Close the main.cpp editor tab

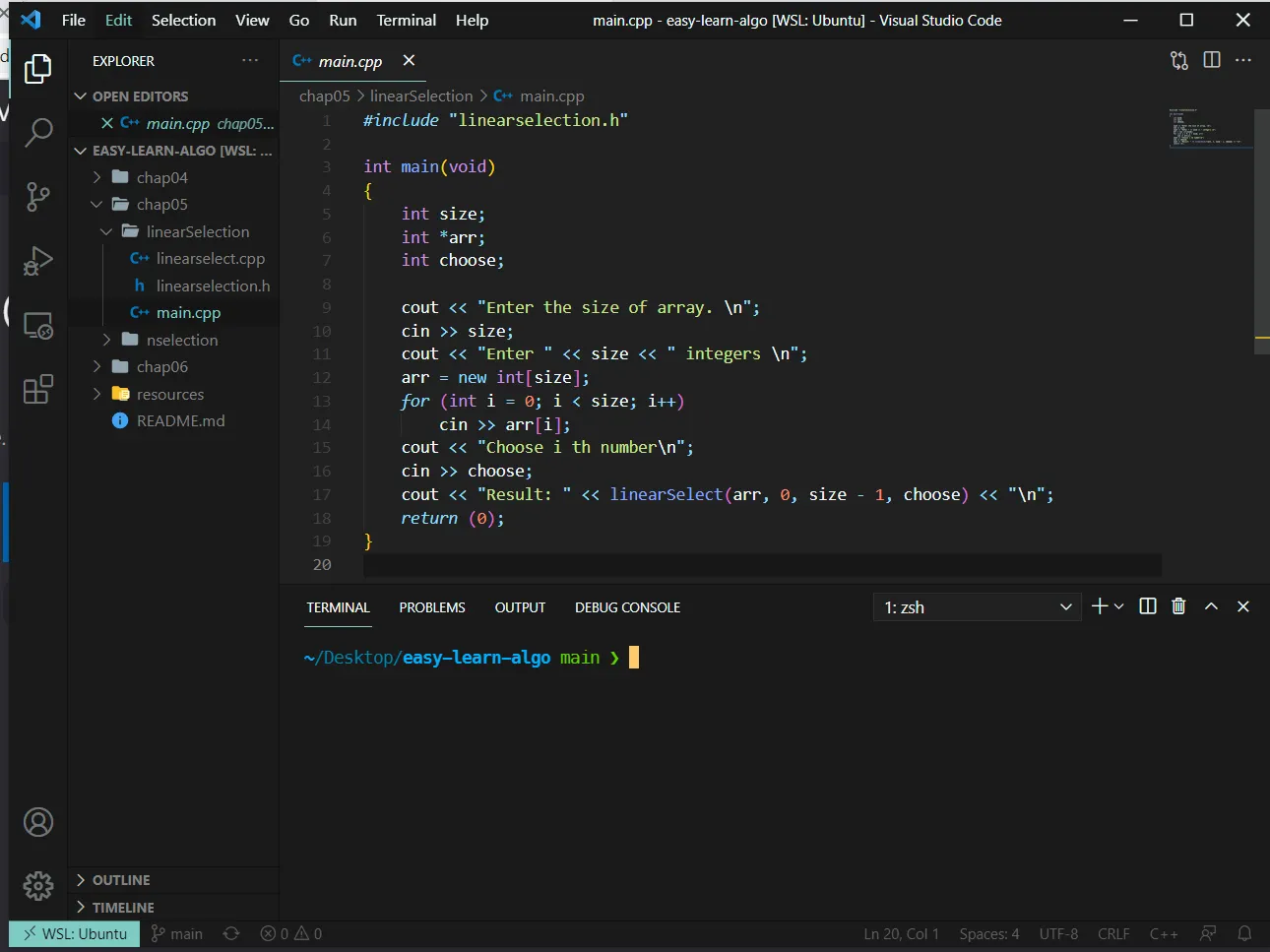409,61
